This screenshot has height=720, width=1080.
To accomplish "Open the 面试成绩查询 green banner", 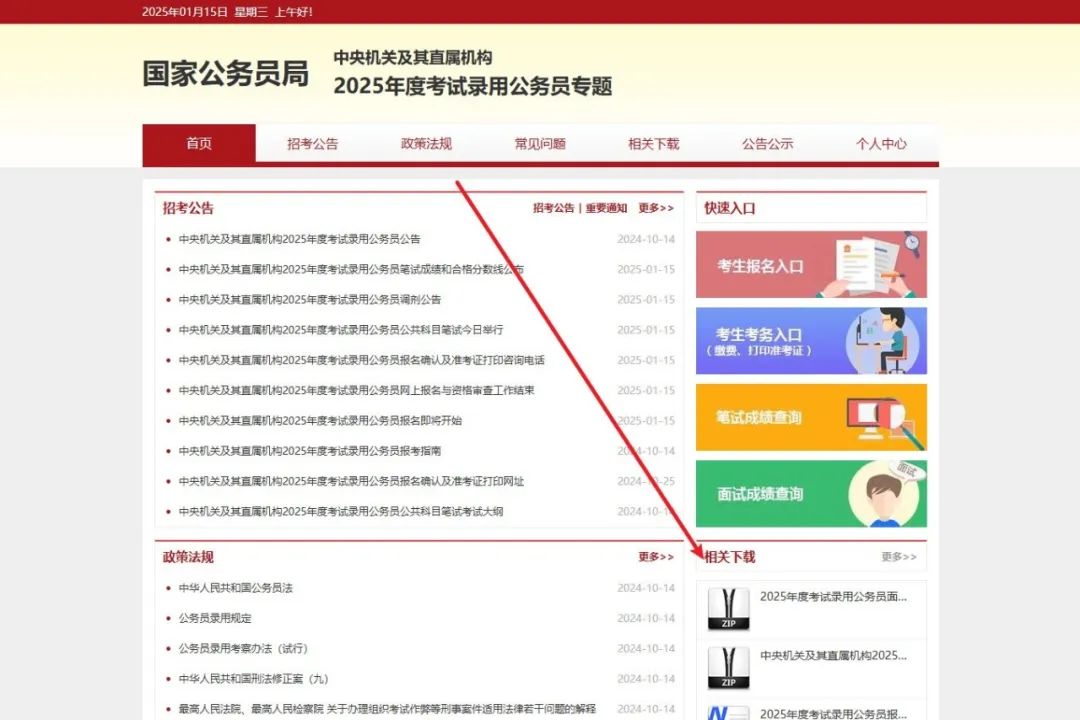I will [x=811, y=493].
